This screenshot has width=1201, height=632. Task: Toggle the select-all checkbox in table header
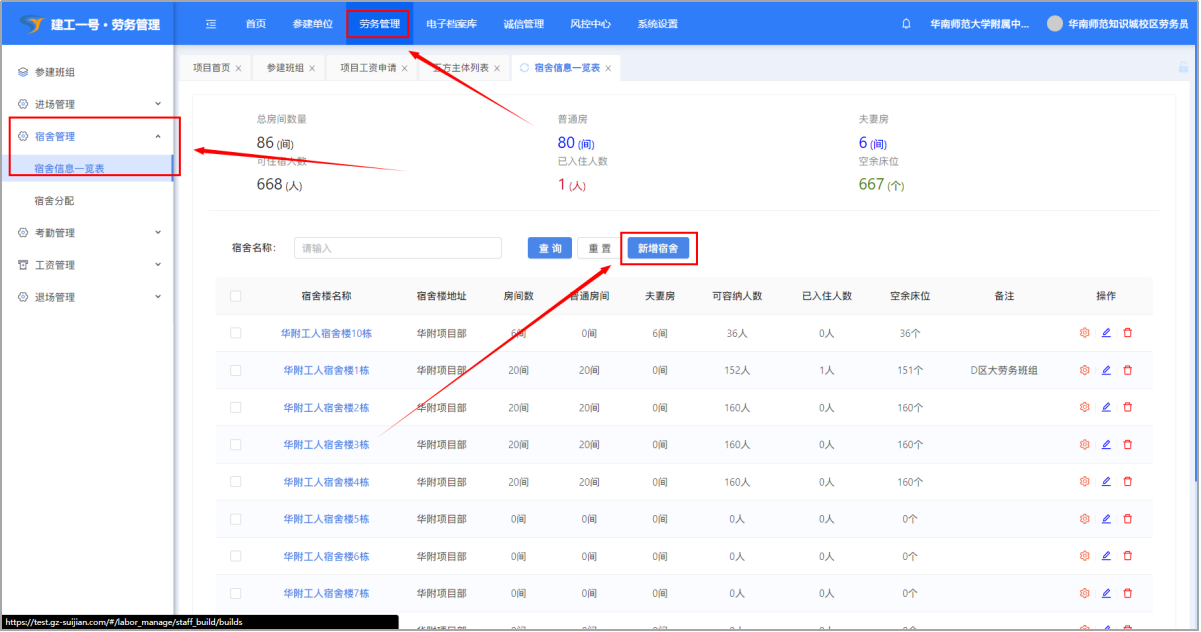[235, 296]
